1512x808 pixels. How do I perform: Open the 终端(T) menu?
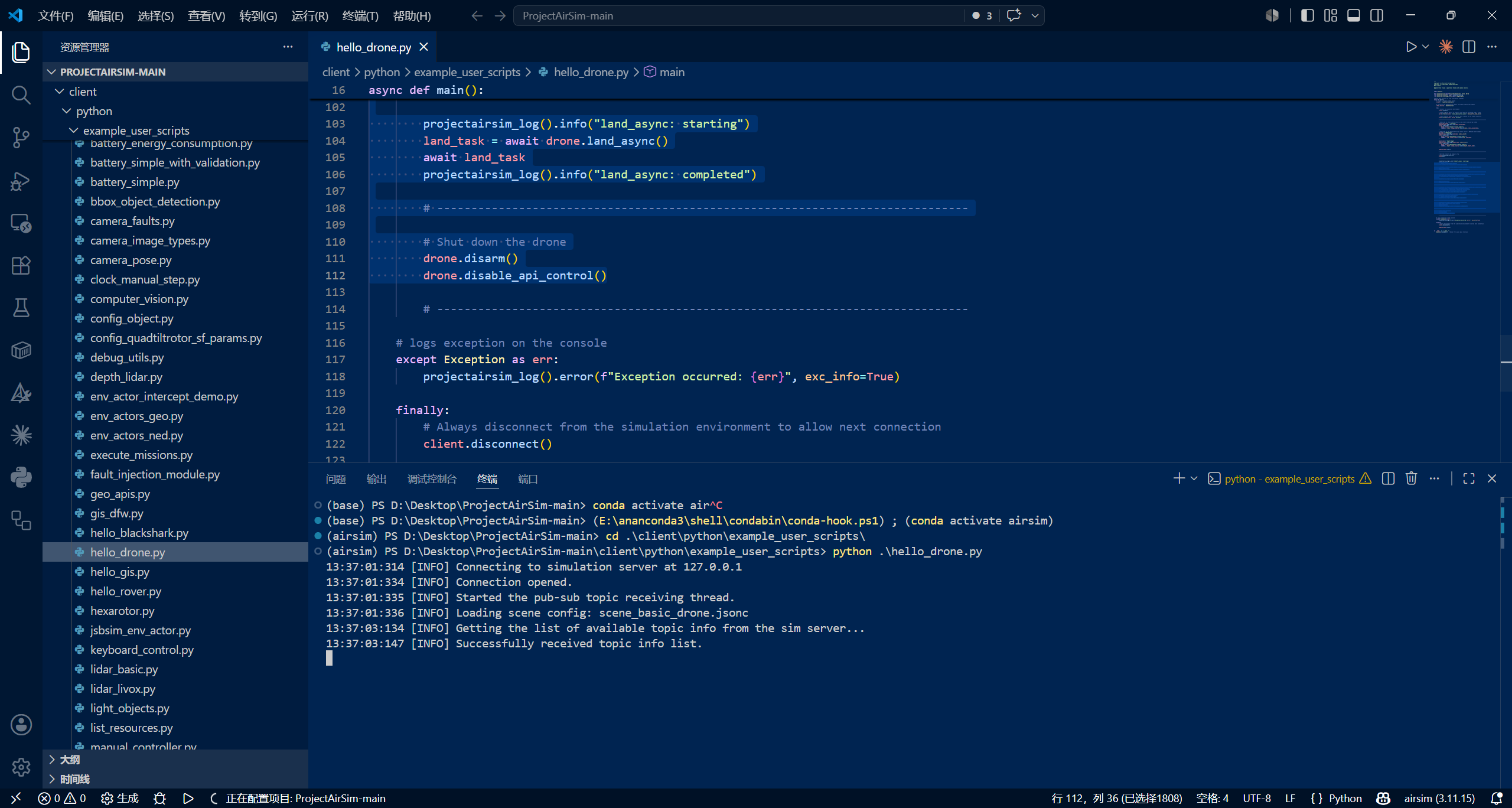coord(360,16)
